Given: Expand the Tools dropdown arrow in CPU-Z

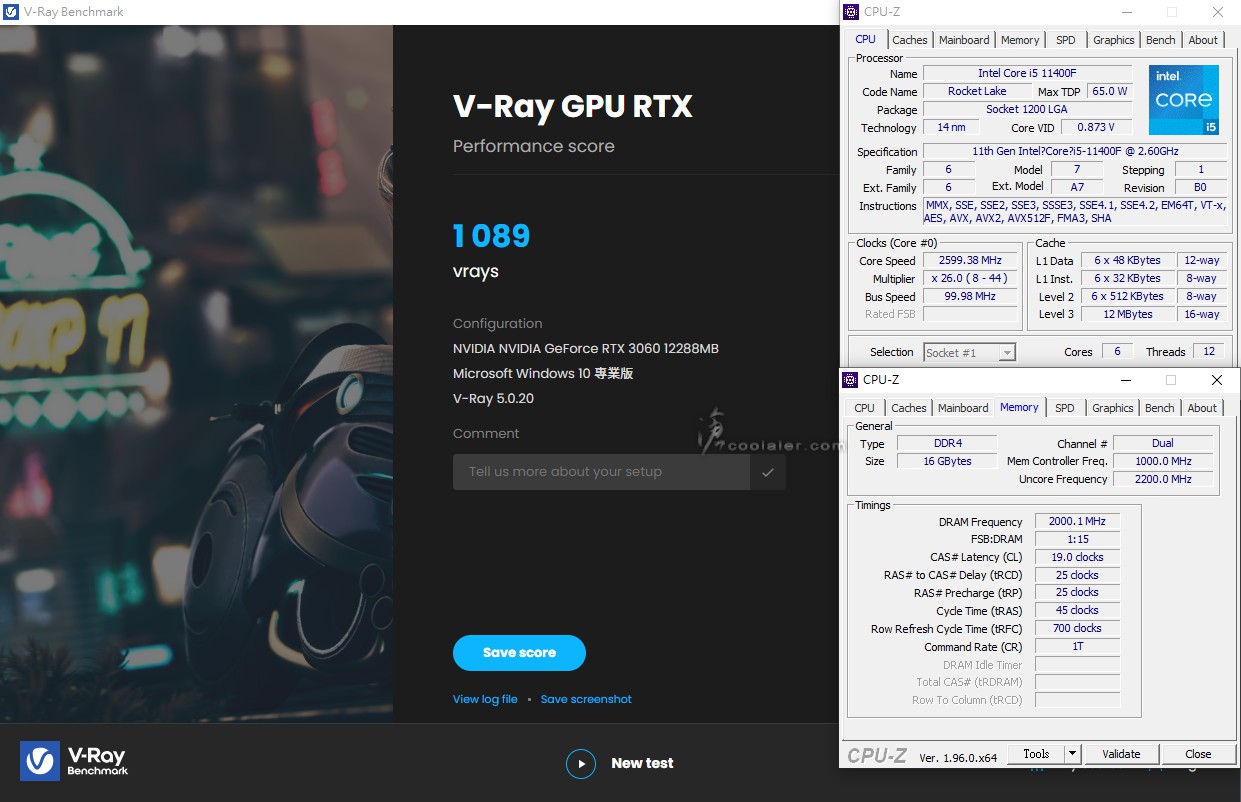Looking at the screenshot, I should pyautogui.click(x=1072, y=754).
